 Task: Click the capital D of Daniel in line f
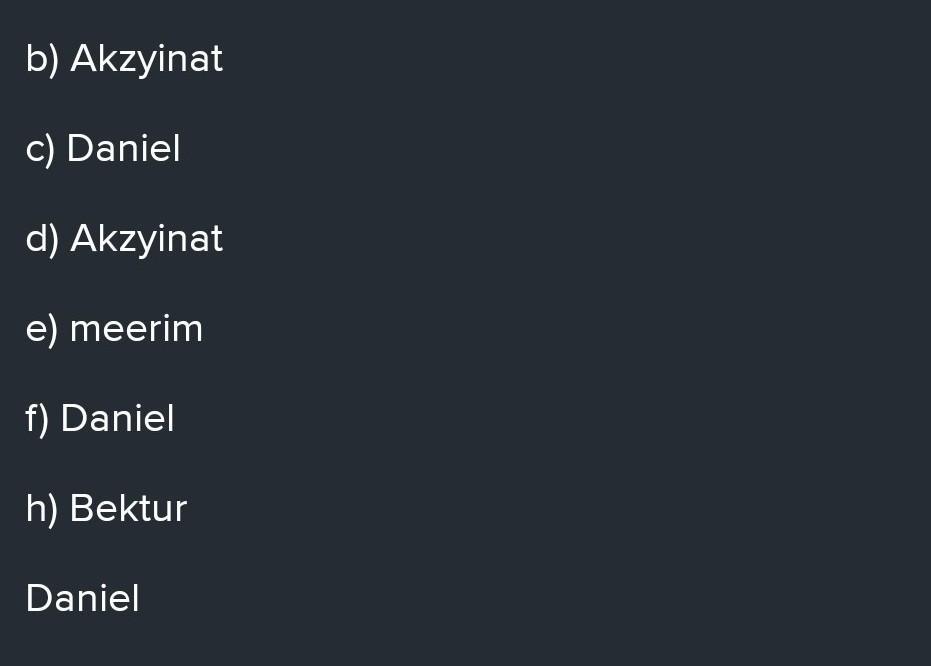click(x=73, y=419)
